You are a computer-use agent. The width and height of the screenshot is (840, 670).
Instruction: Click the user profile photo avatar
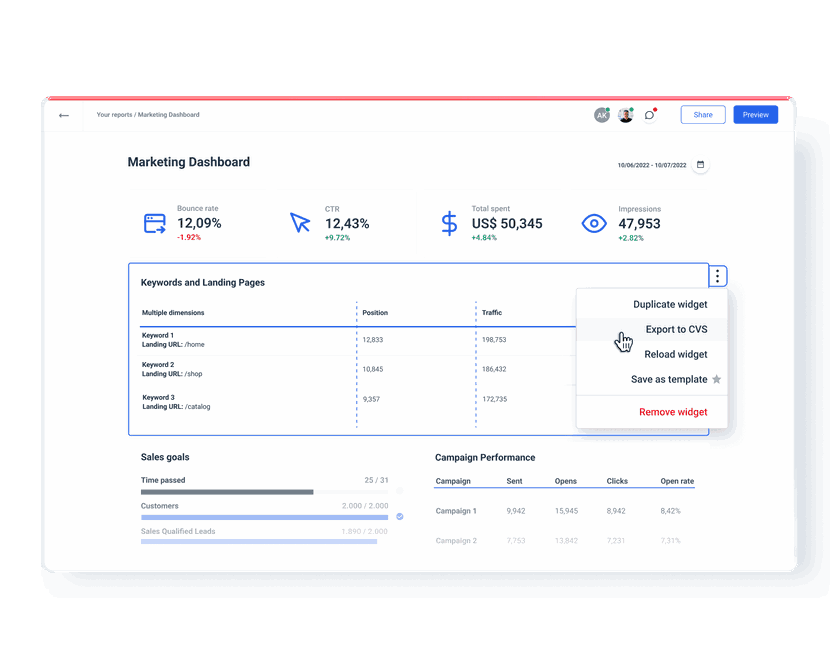625,114
